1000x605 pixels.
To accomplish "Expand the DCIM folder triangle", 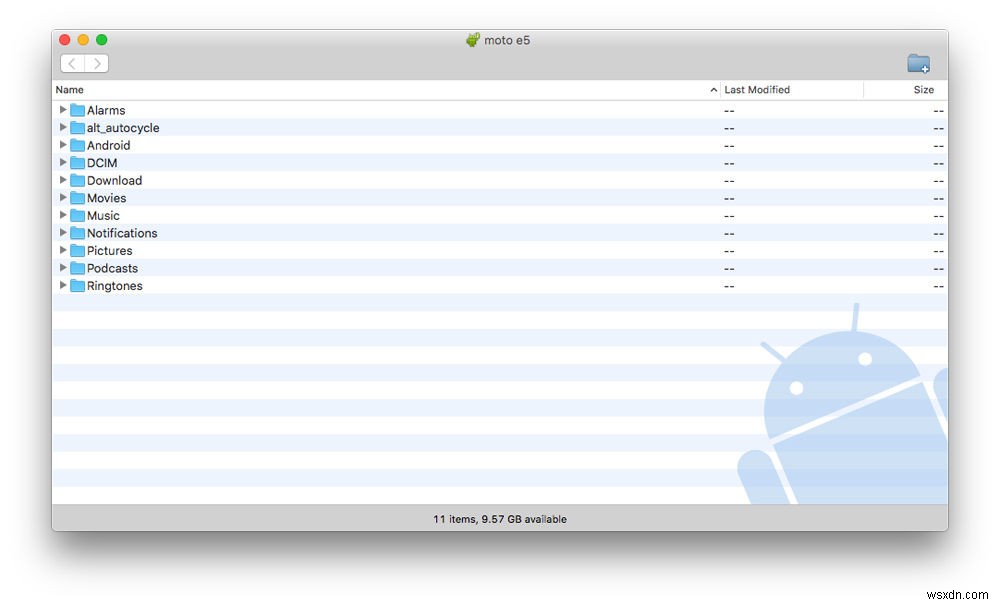I will coord(62,162).
